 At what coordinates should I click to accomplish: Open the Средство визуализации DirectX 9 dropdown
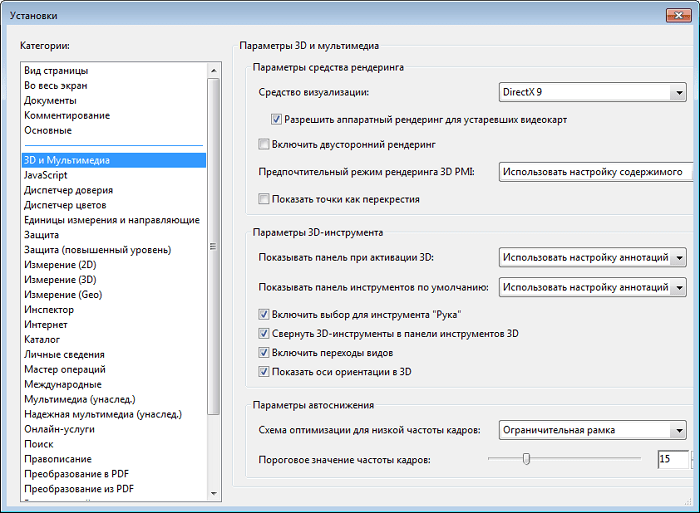[592, 92]
